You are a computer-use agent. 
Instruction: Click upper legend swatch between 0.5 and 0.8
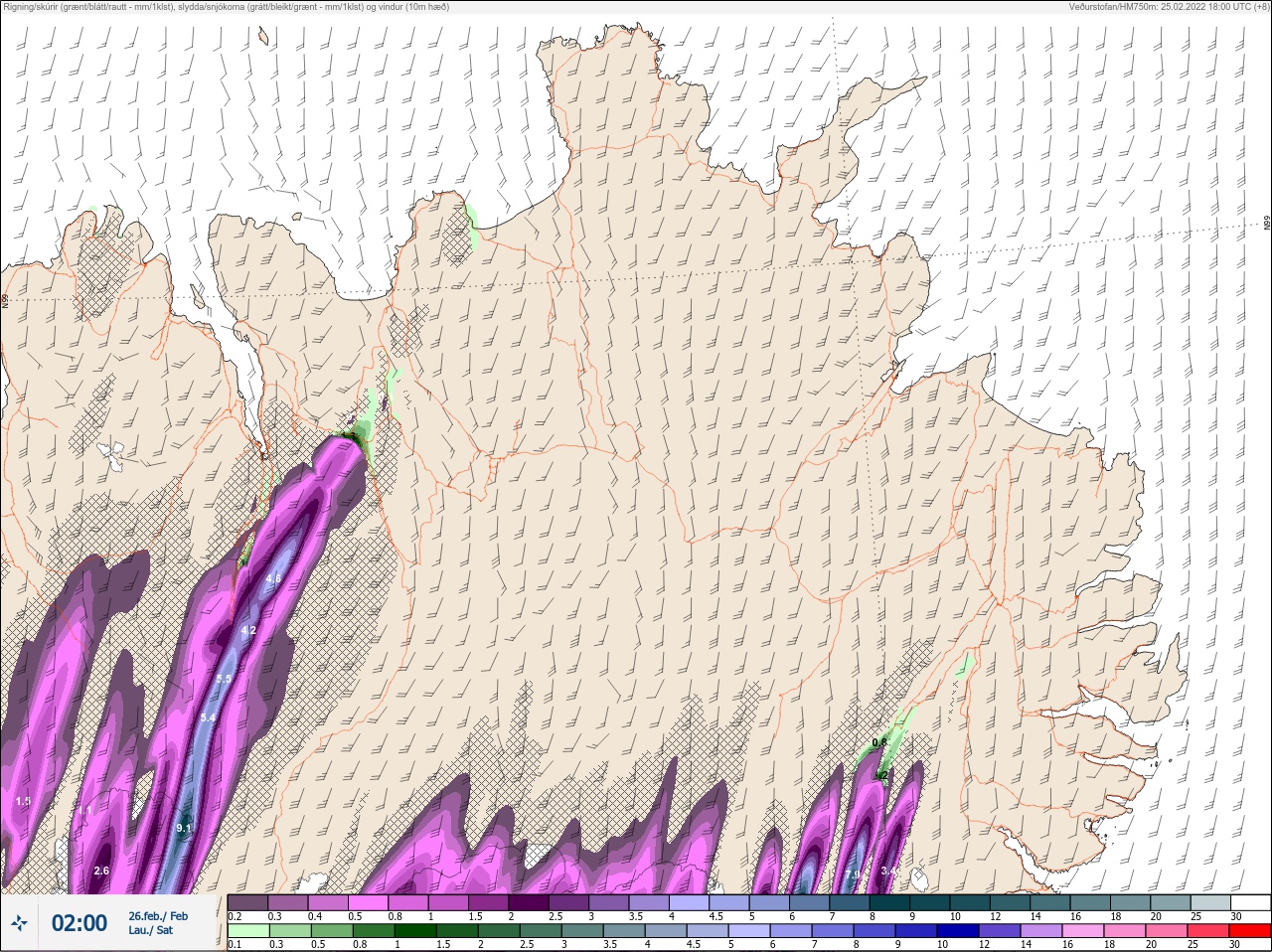(x=369, y=902)
